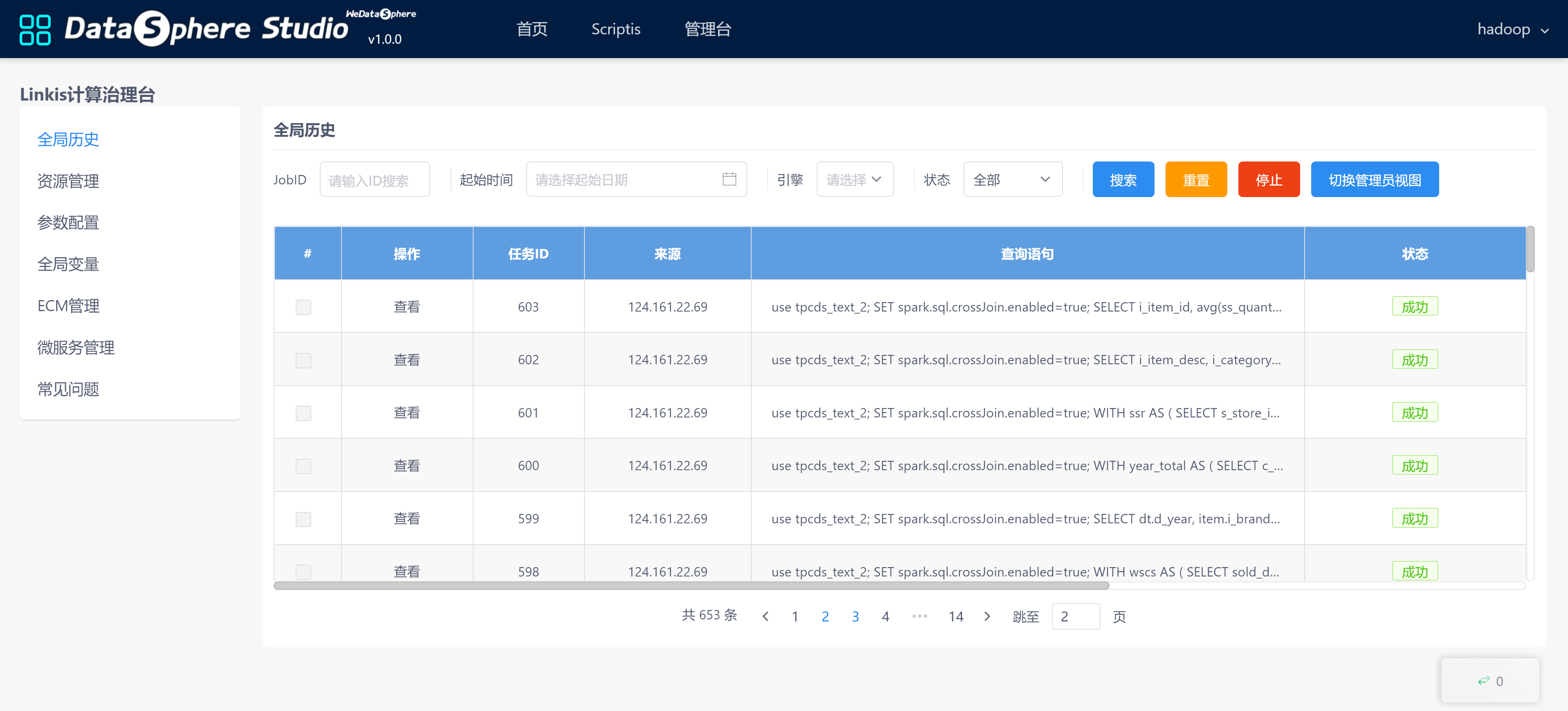
Task: Click the ellipsis jump-pages icon in pagination
Action: click(919, 617)
